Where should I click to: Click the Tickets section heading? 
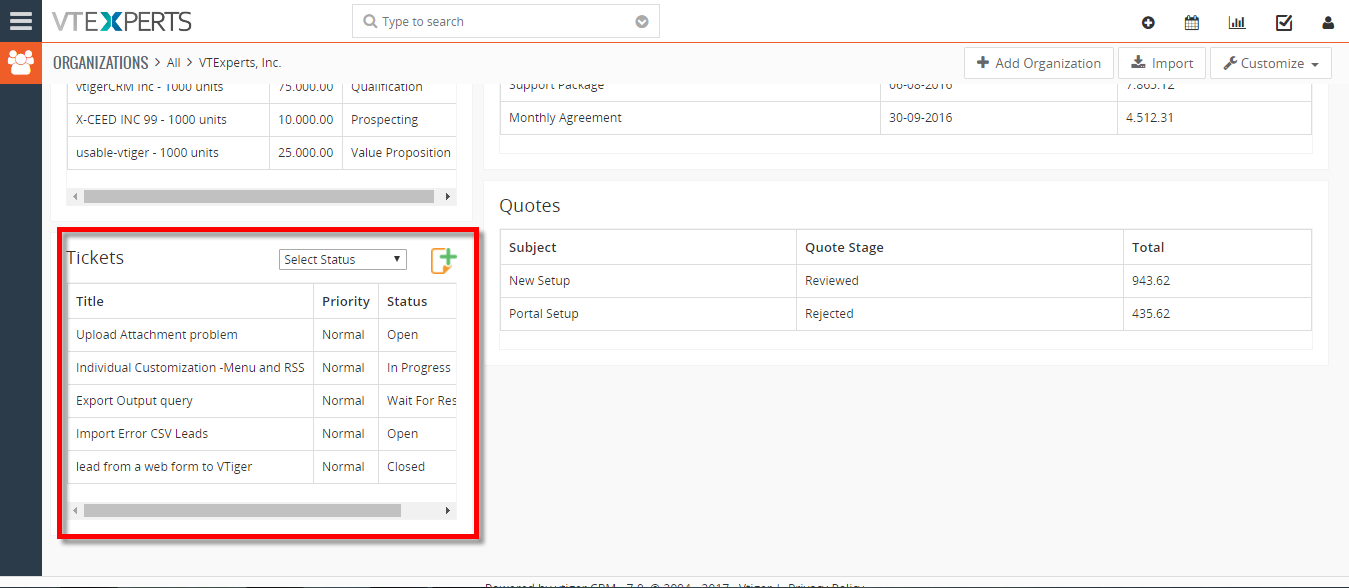95,258
